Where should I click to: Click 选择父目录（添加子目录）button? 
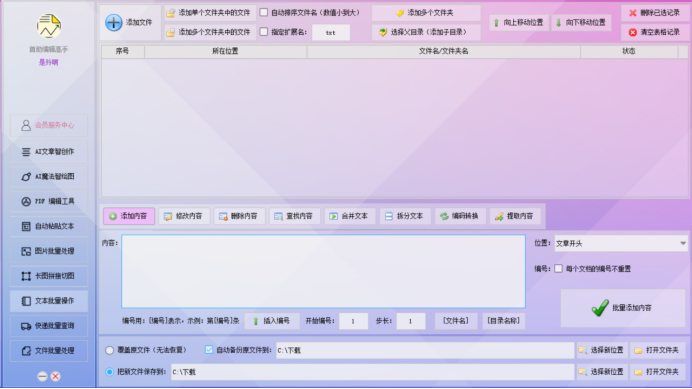tap(426, 32)
